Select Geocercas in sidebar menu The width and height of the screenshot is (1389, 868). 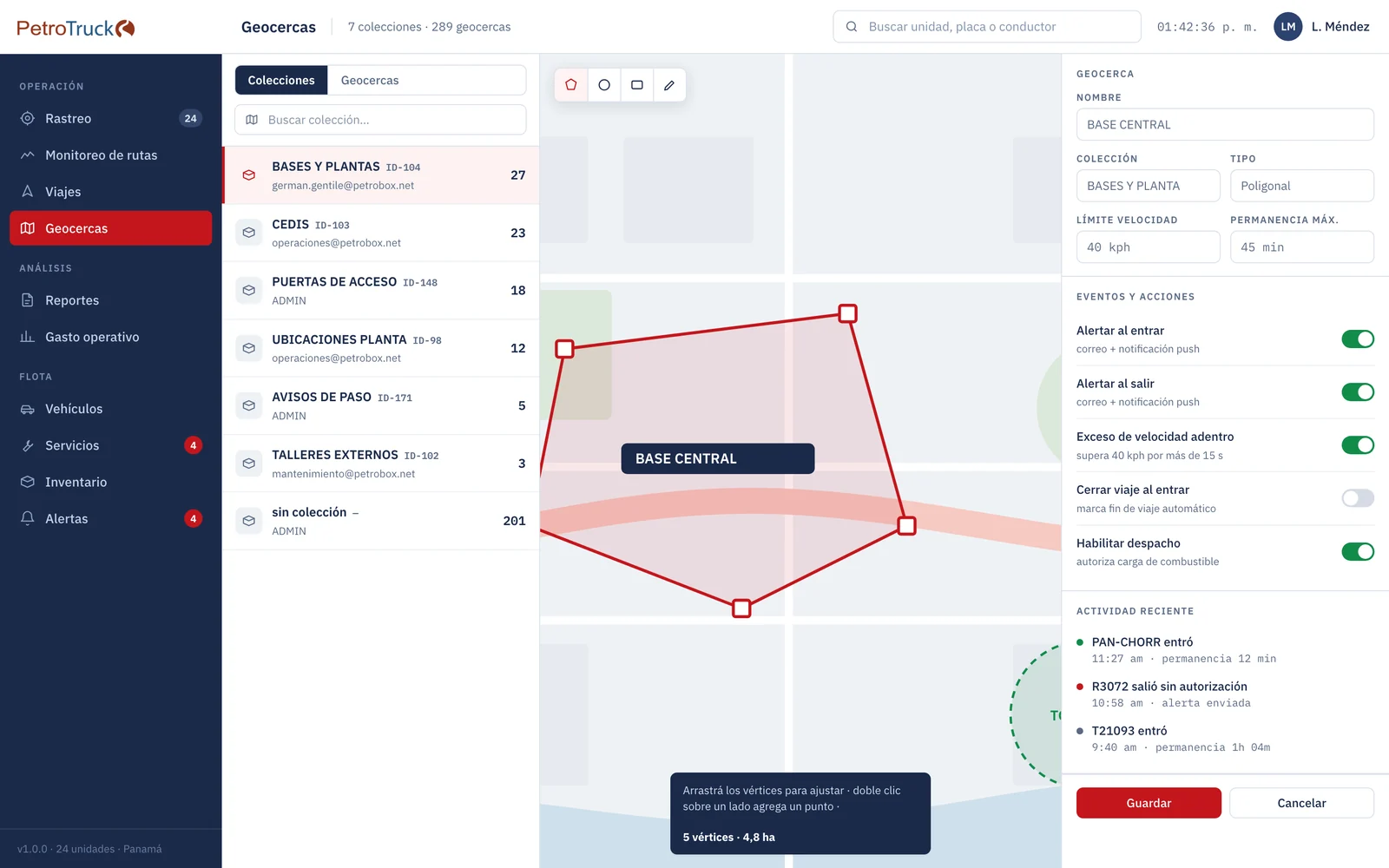pyautogui.click(x=111, y=228)
